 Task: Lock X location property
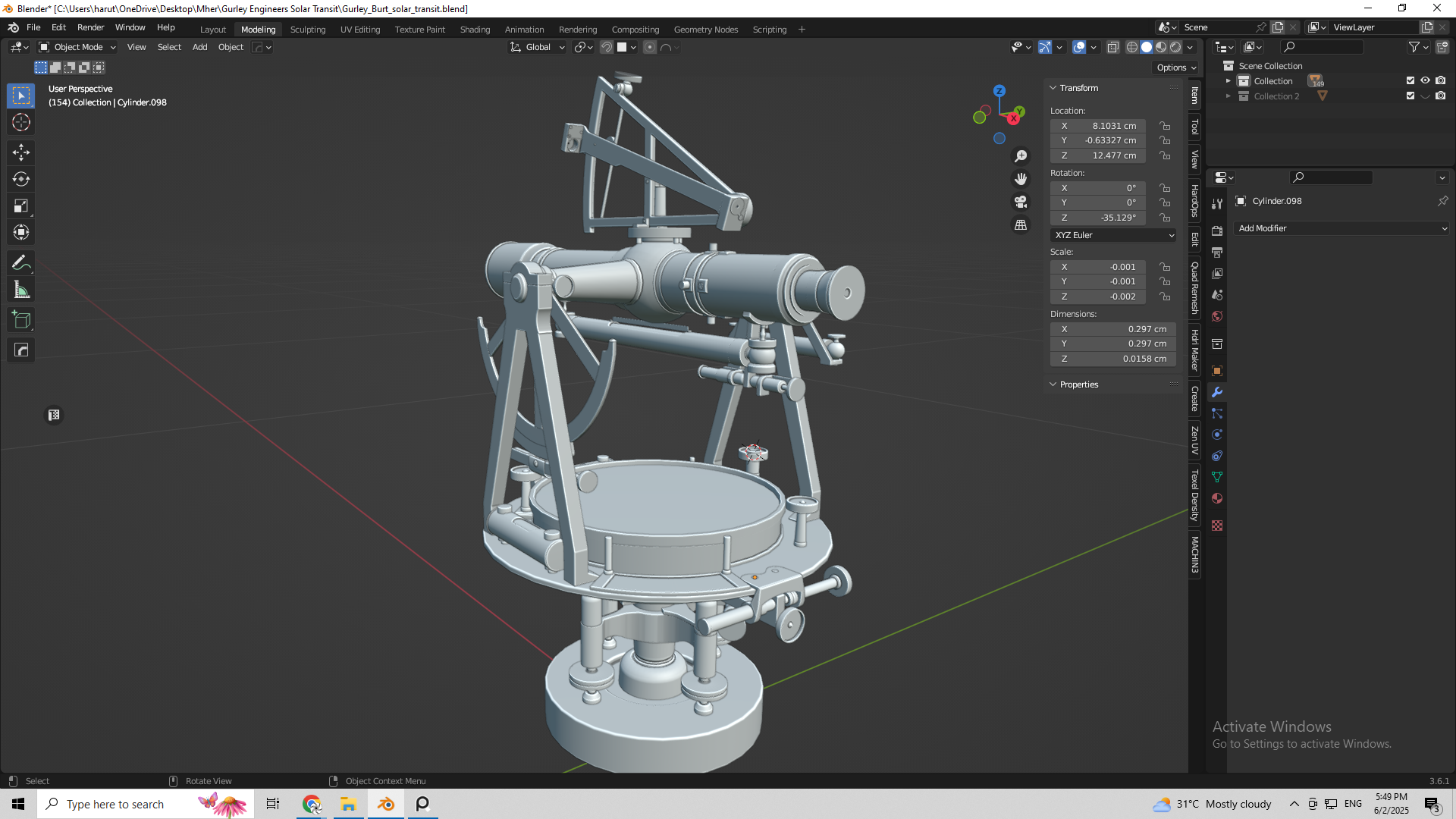pyautogui.click(x=1165, y=126)
